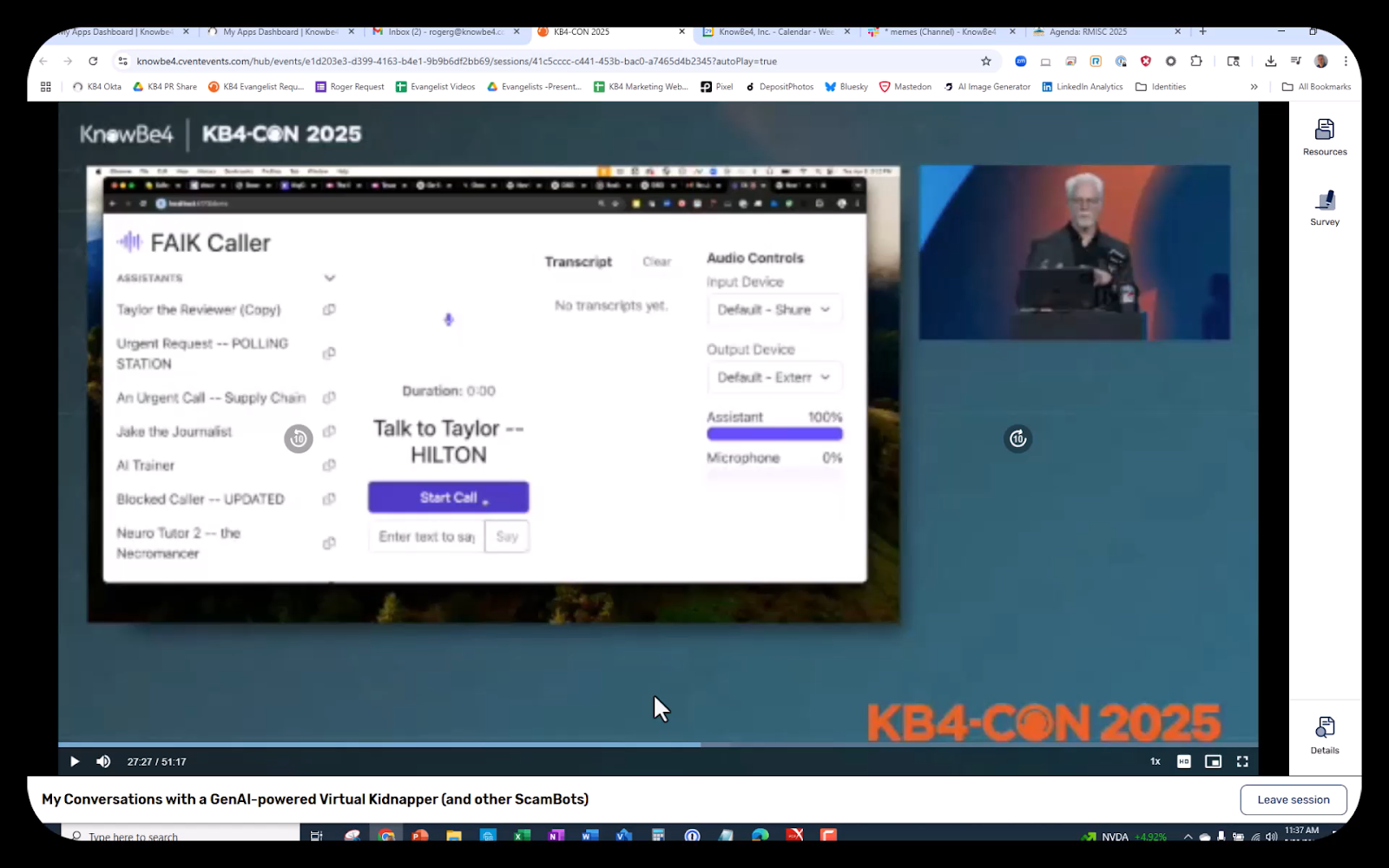
Task: Open LinkedIn Analytics bookmark
Action: (x=1083, y=87)
